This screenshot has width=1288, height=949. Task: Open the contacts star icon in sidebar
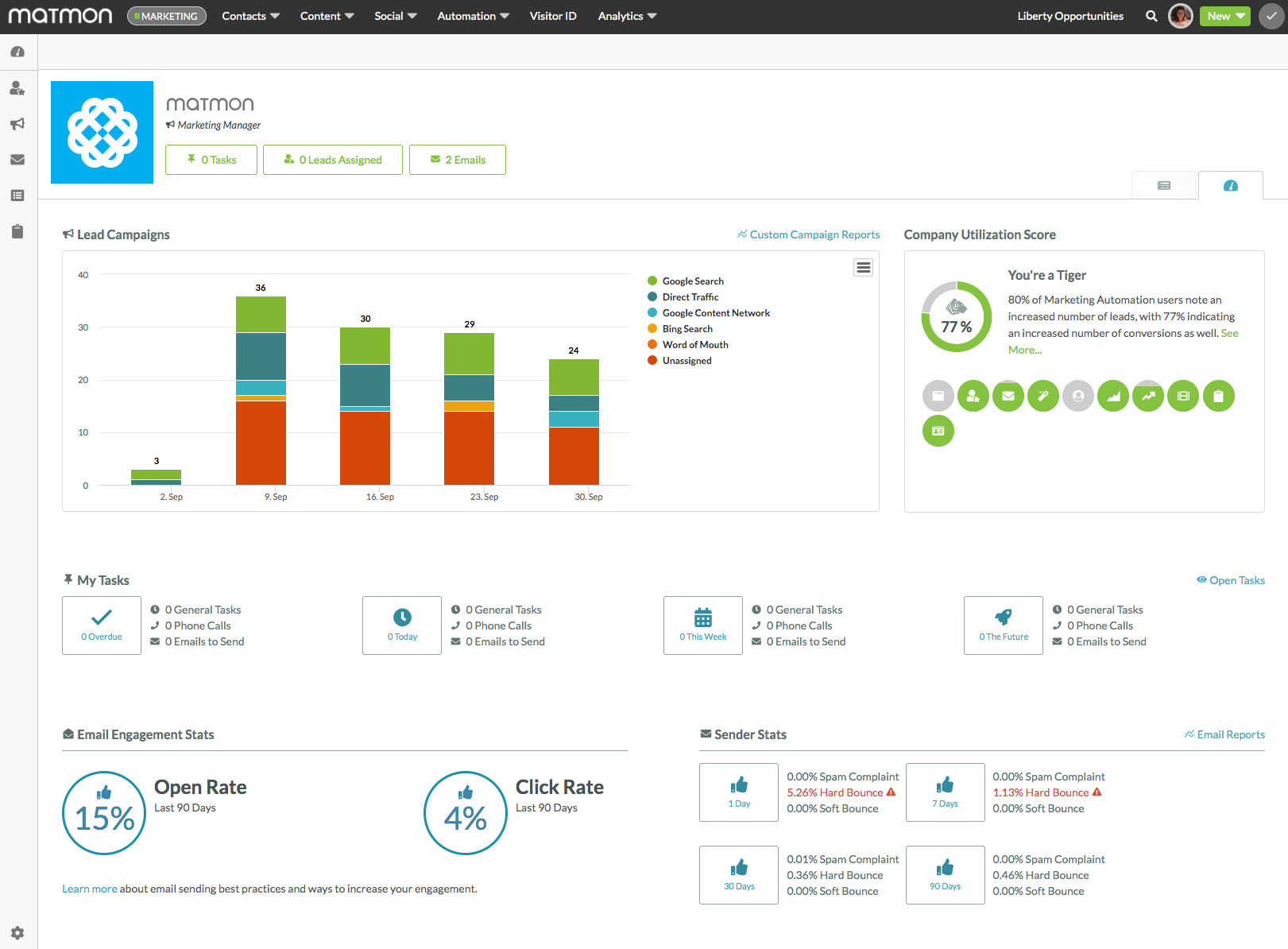coord(17,88)
